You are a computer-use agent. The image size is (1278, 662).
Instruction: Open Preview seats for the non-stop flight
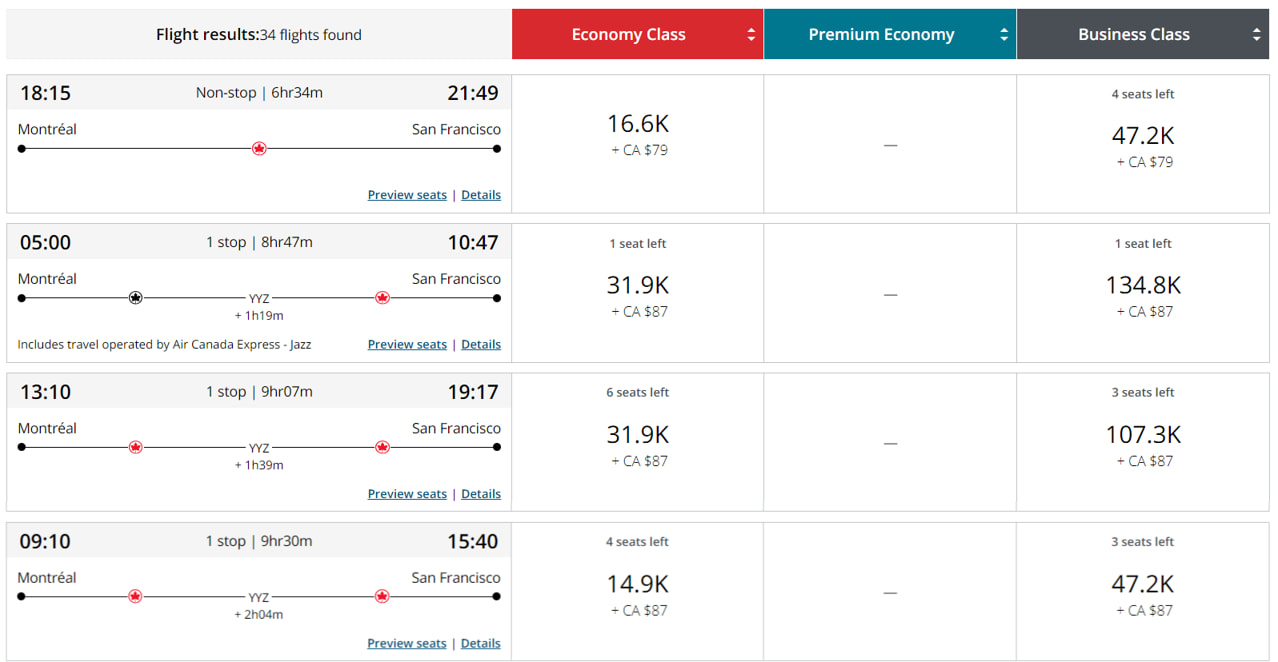(407, 194)
